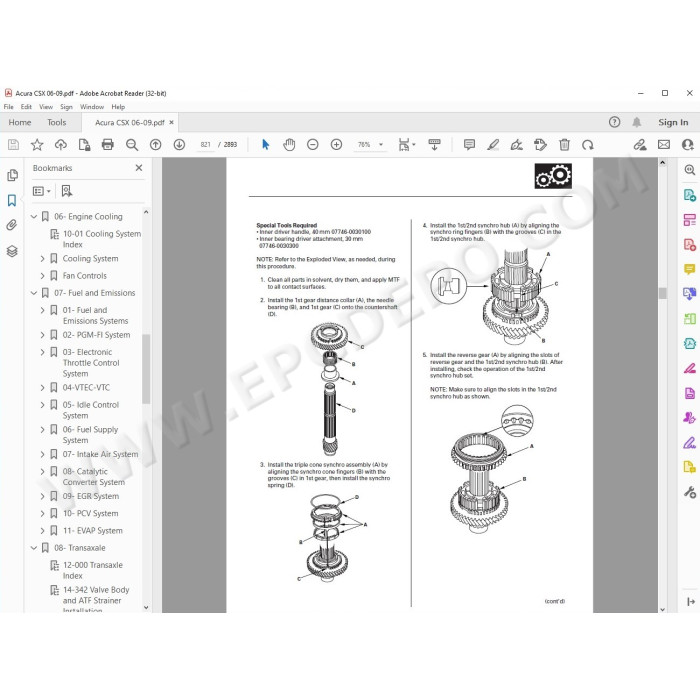The height and width of the screenshot is (700, 700).
Task: Print the document with printer icon
Action: click(x=108, y=145)
